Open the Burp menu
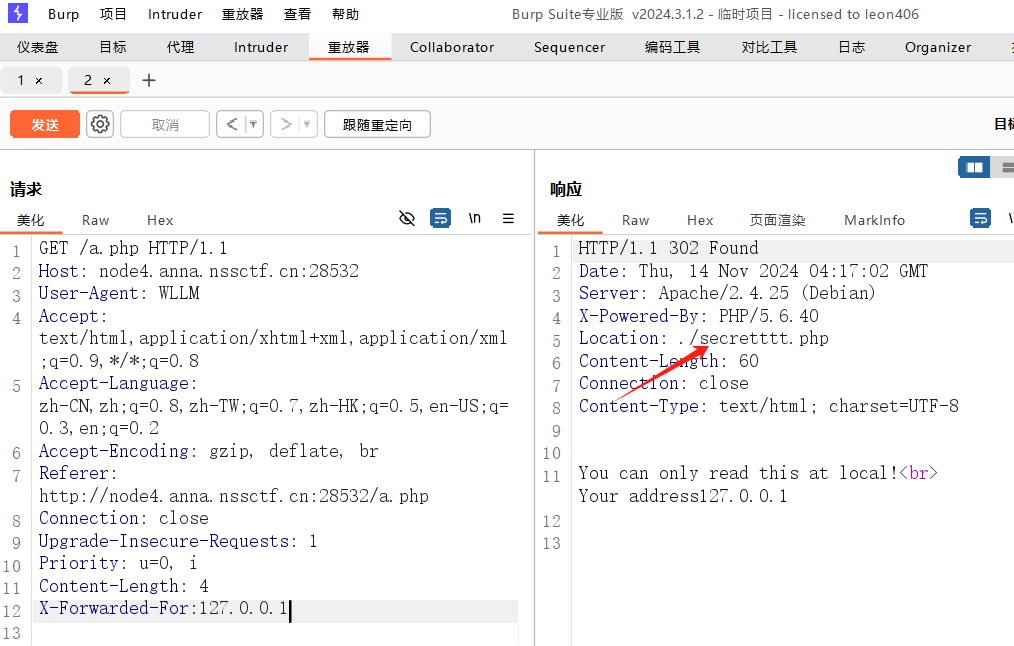This screenshot has height=646, width=1014. pos(63,14)
